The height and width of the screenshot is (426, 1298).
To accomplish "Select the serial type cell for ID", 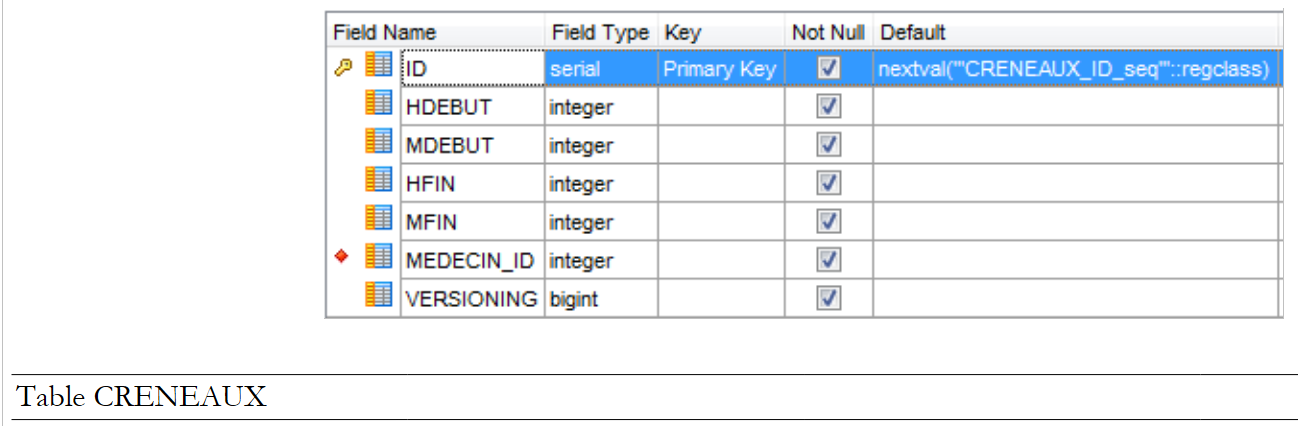I will 600,69.
